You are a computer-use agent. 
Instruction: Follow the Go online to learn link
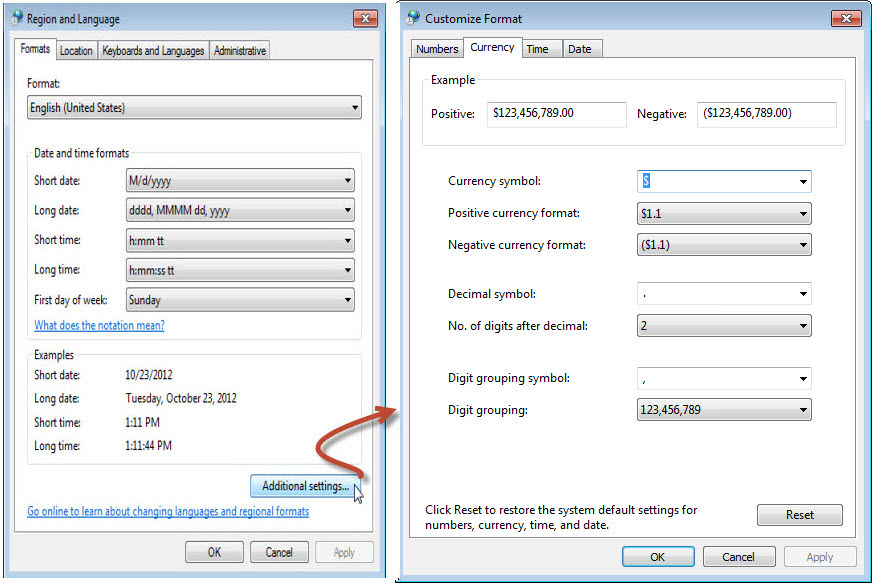point(168,512)
